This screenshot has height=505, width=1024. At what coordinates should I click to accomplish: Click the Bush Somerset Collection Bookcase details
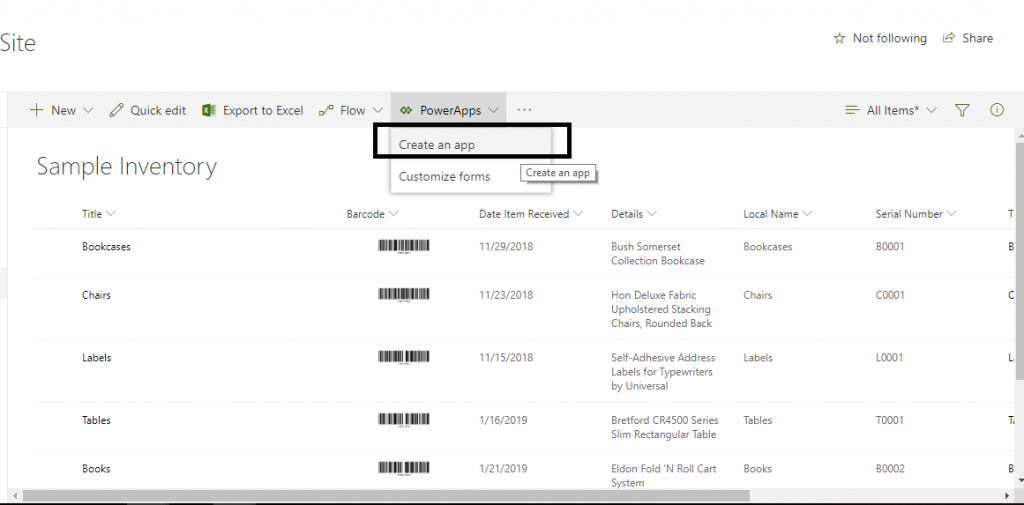pos(658,253)
